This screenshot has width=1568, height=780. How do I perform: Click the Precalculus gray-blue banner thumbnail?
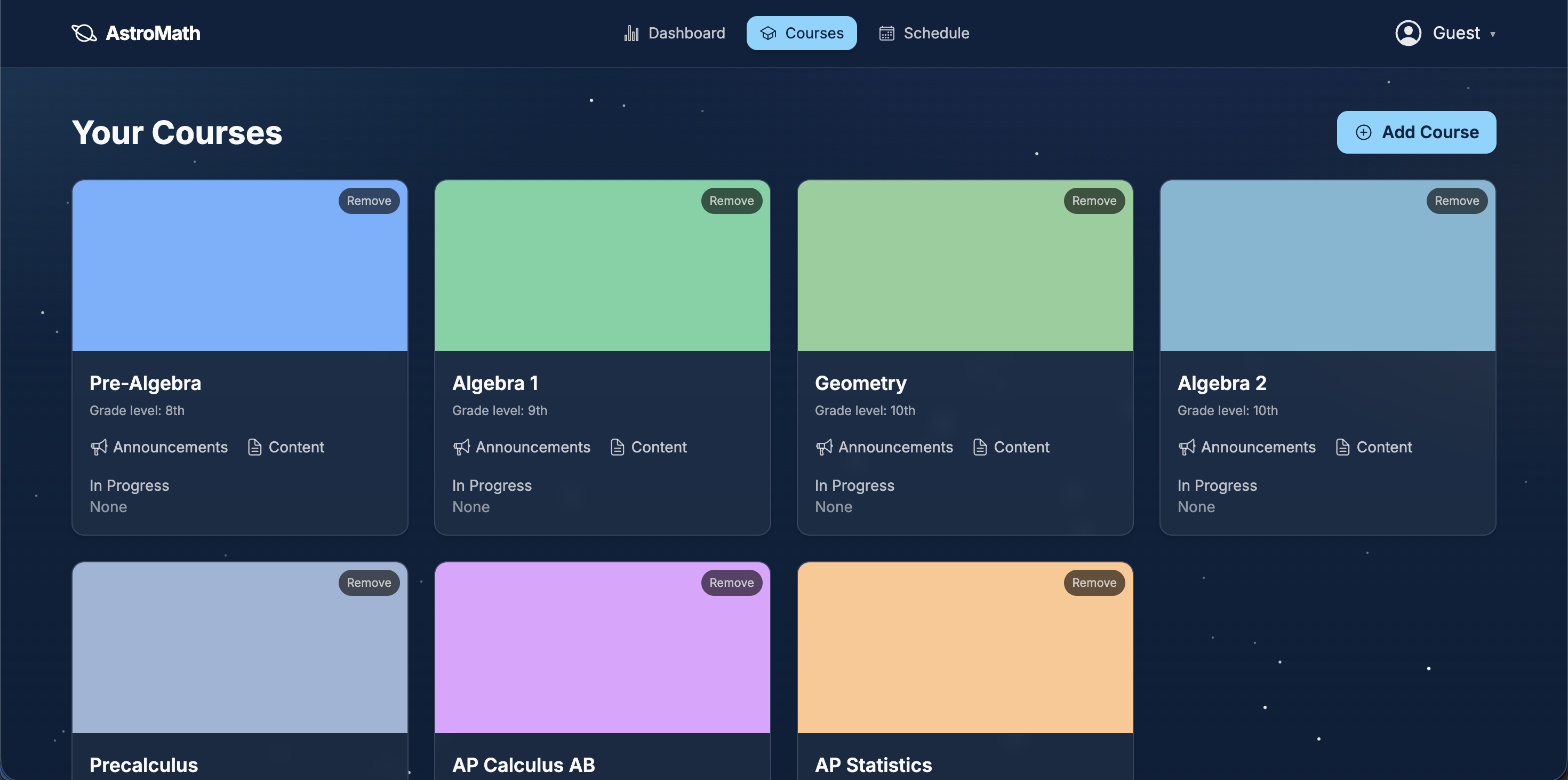click(240, 647)
